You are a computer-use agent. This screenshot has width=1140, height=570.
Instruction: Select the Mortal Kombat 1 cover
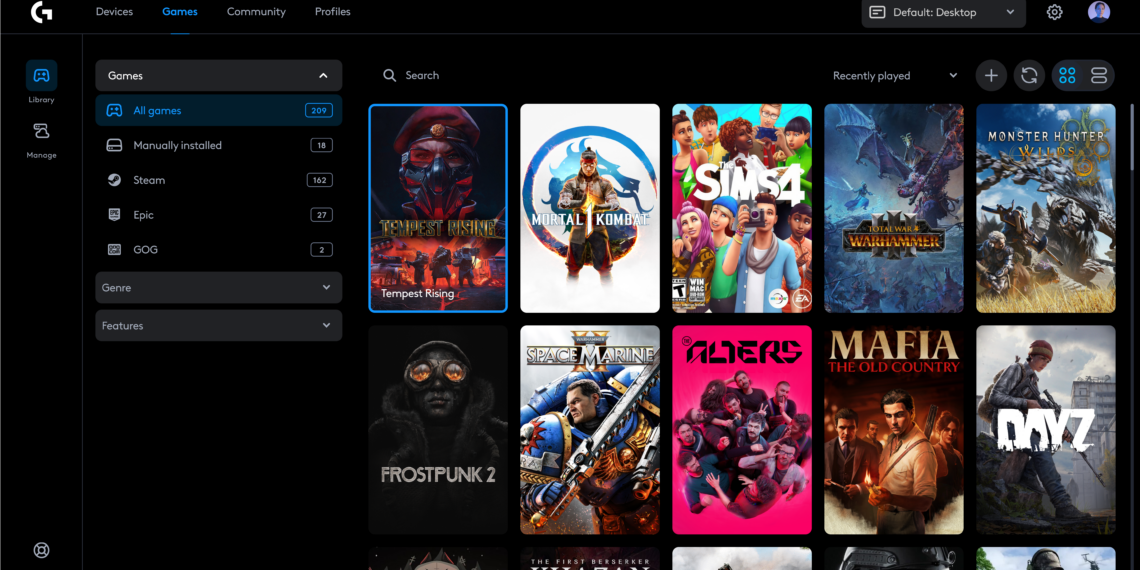point(590,208)
